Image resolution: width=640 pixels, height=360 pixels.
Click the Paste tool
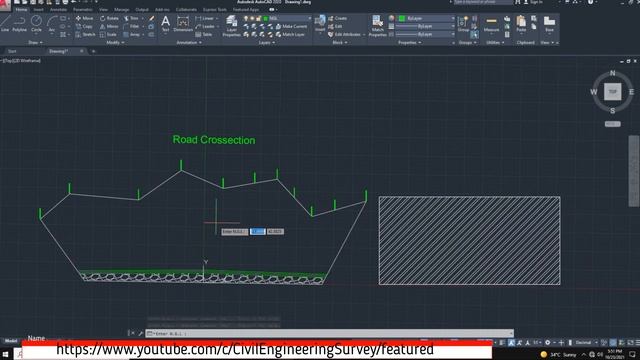(x=521, y=24)
